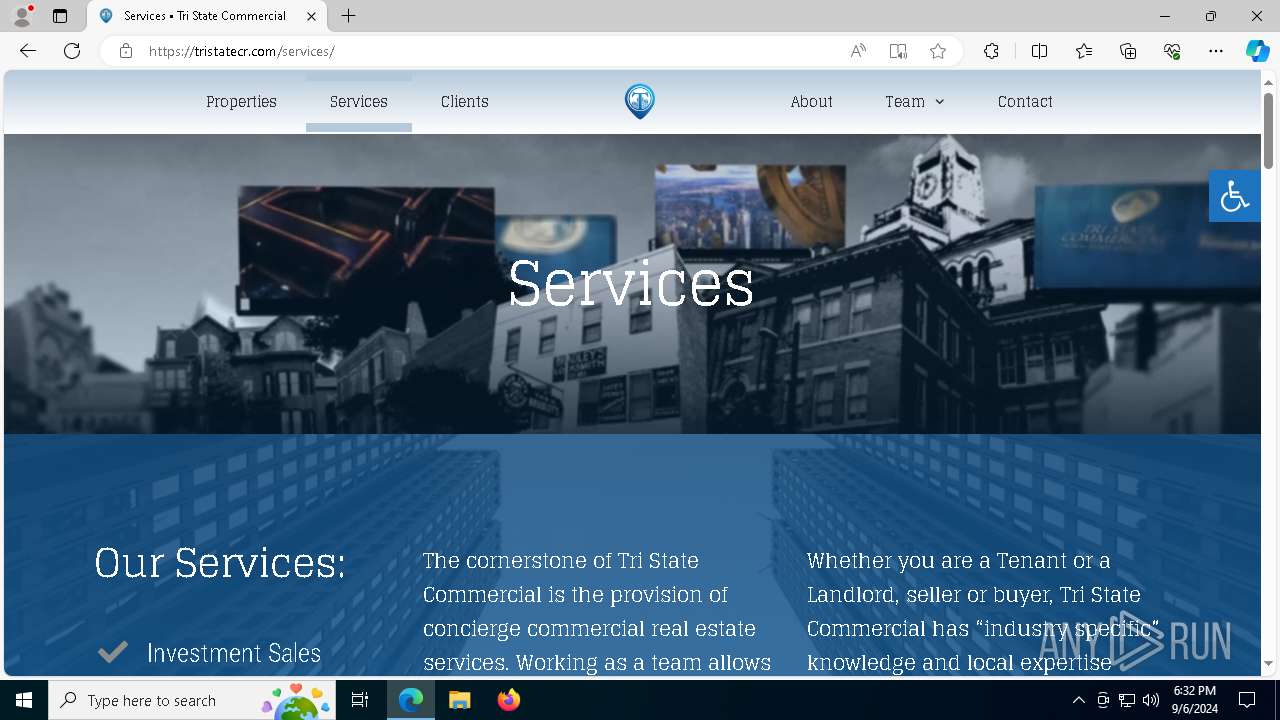Click the page vertical scrollbar thumb
Screen dimensions: 1280x720
pyautogui.click(x=1268, y=130)
